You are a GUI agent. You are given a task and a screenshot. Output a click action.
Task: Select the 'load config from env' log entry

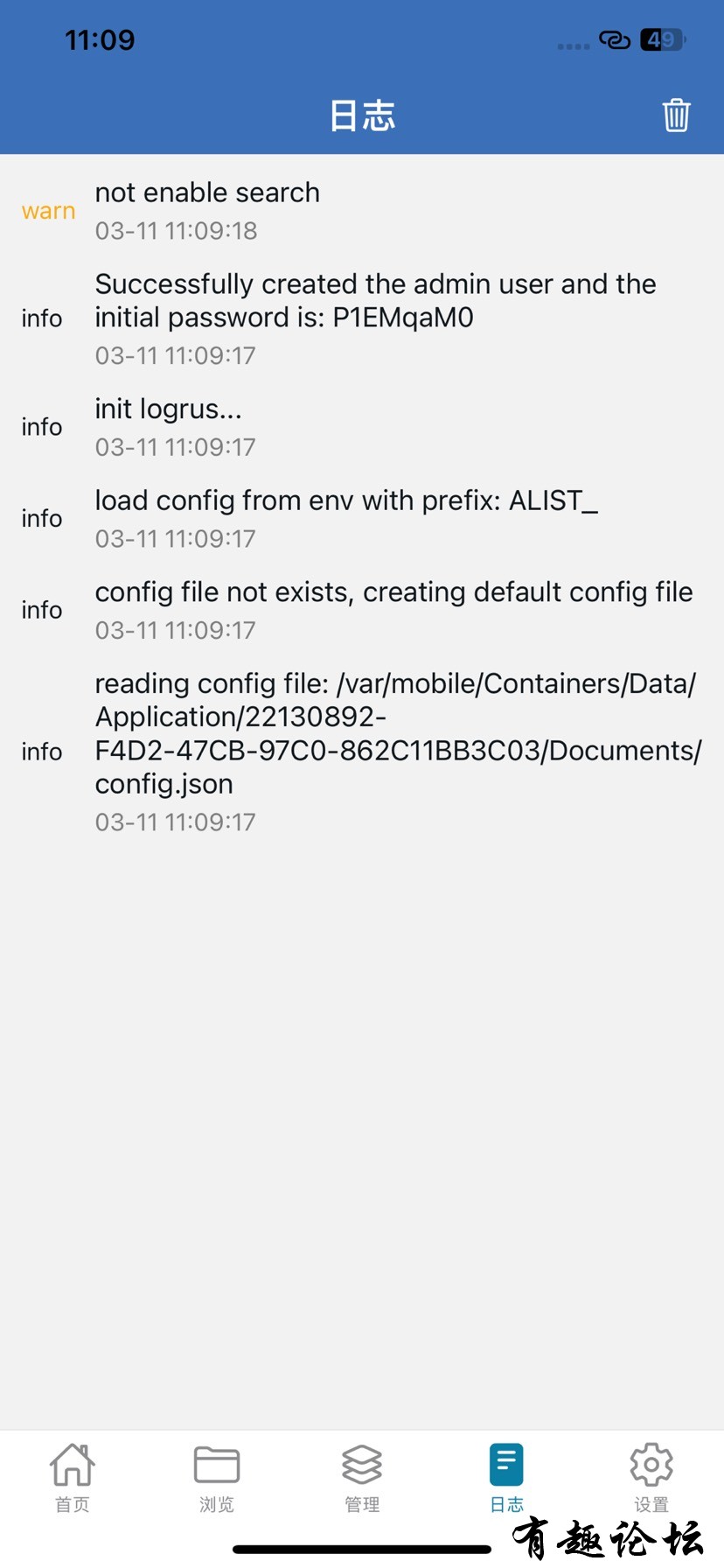click(362, 519)
